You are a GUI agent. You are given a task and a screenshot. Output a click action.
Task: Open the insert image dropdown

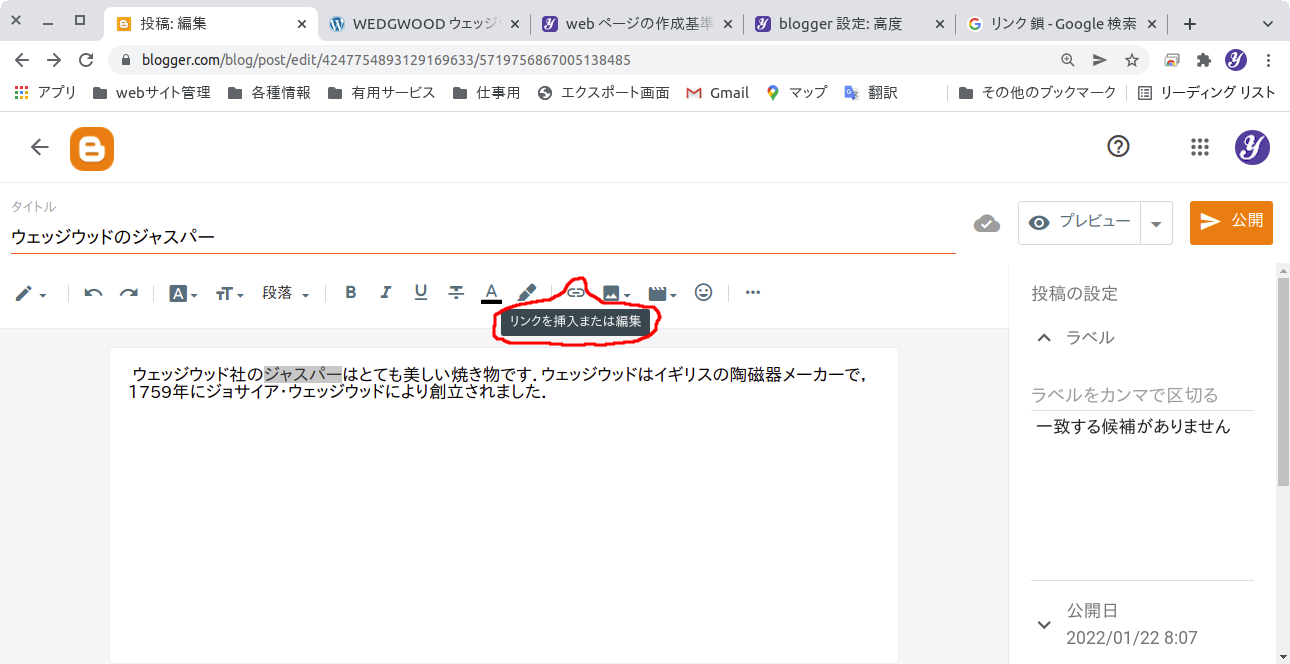pos(616,293)
